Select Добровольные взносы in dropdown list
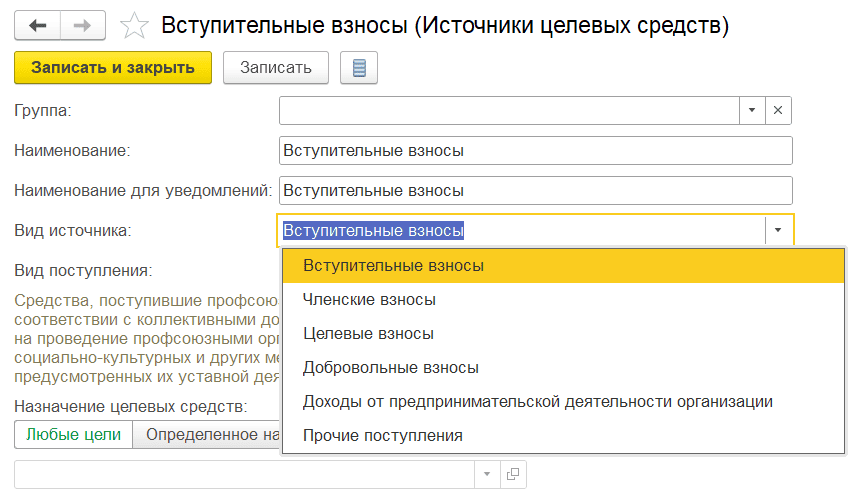This screenshot has width=862, height=494. pyautogui.click(x=390, y=368)
